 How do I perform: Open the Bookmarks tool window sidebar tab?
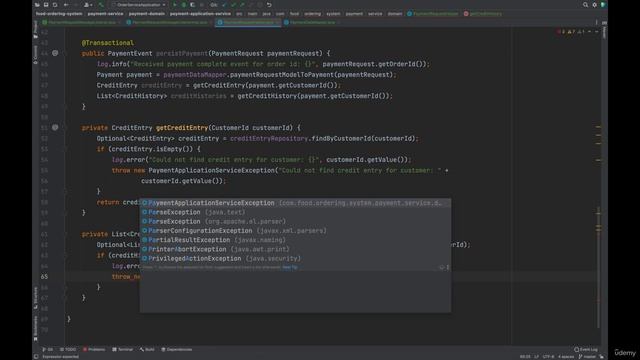pos(36,328)
